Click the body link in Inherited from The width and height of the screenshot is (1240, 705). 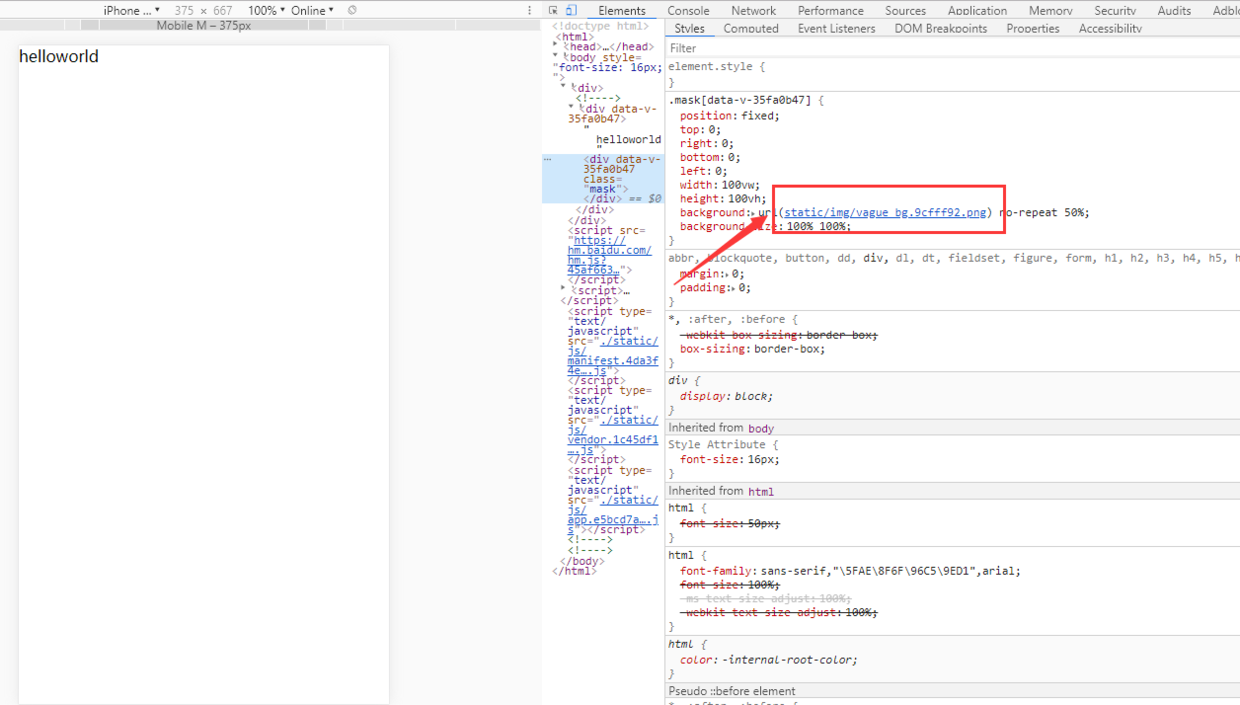[x=761, y=428]
